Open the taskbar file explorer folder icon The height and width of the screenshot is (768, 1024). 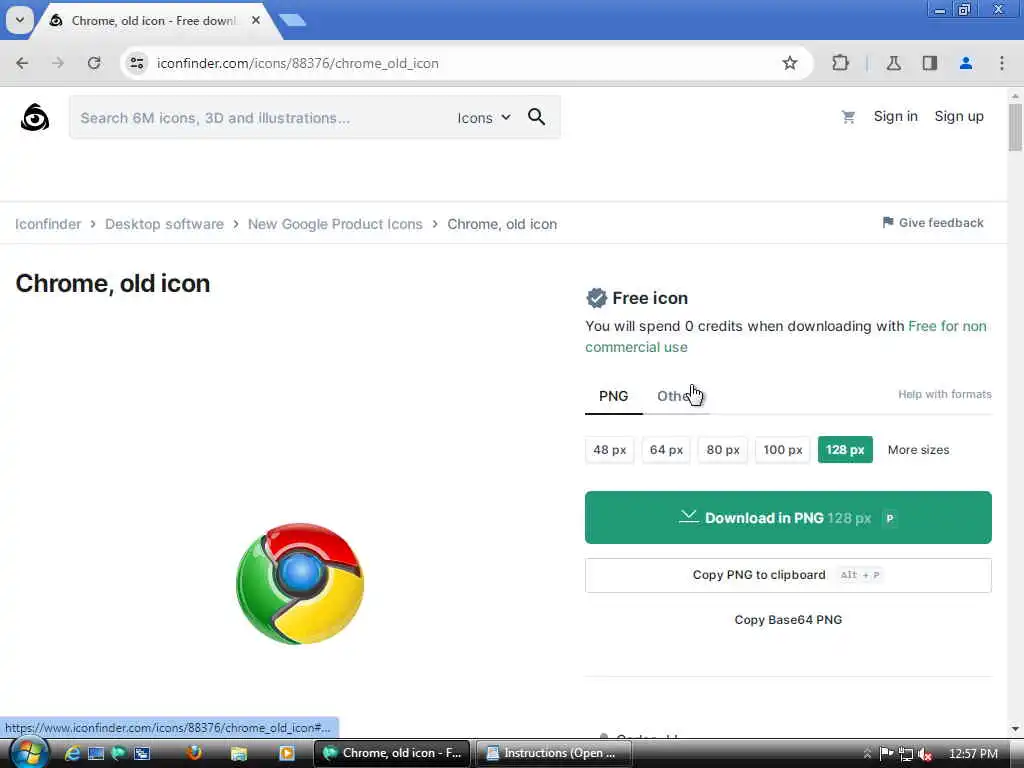point(239,753)
